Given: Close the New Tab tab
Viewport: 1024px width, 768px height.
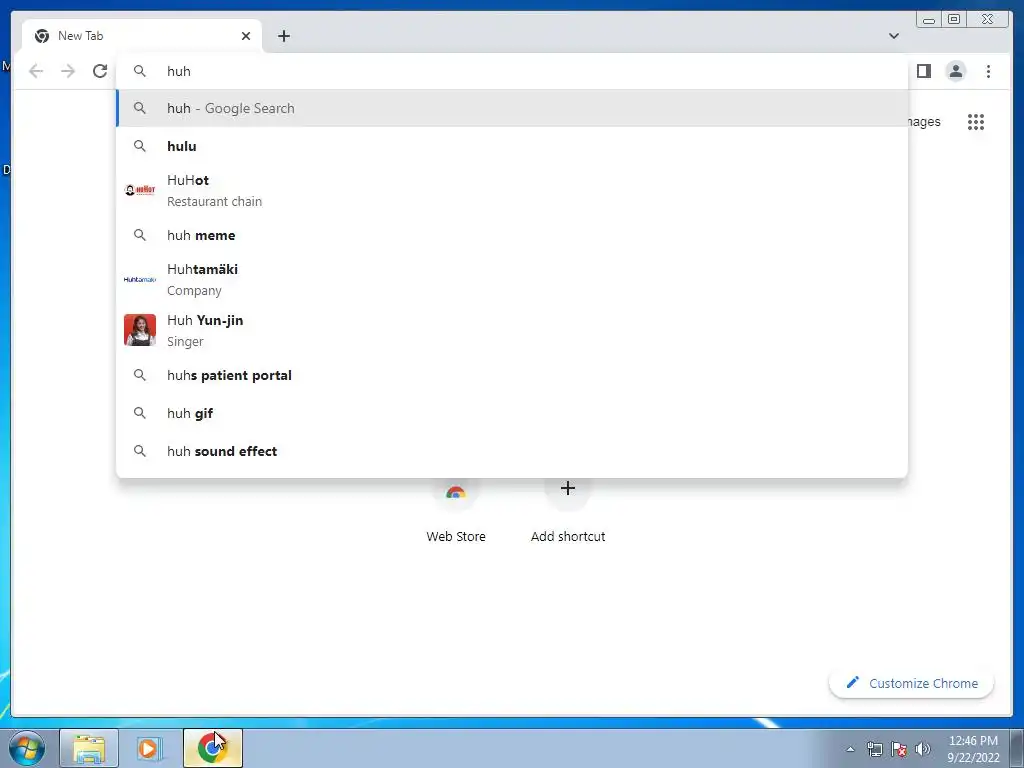Looking at the screenshot, I should 246,36.
